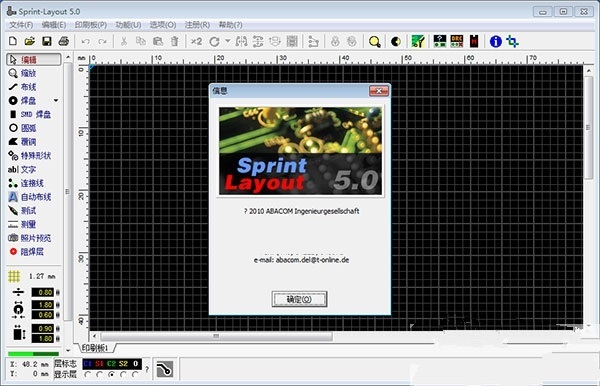The width and height of the screenshot is (600, 386).
Task: Create a new file with the blank page icon
Action: click(x=13, y=41)
